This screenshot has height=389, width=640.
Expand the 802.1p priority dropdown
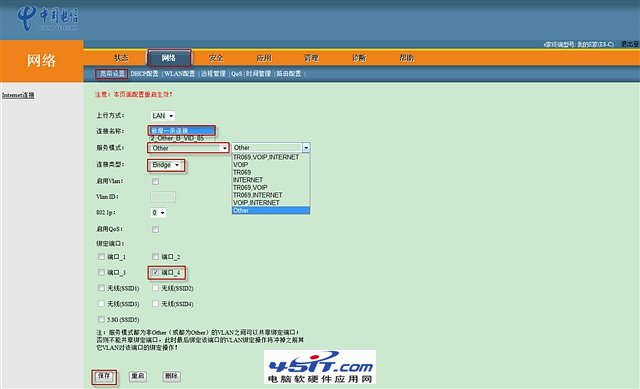(158, 213)
